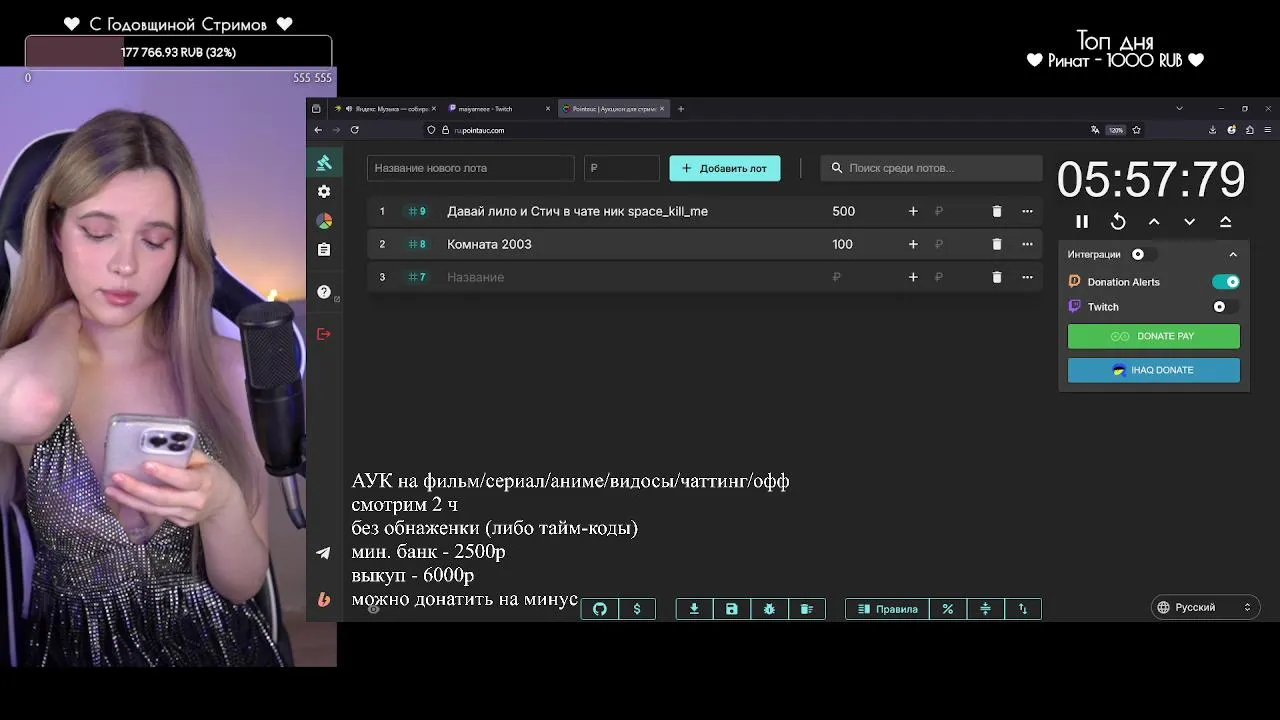Open the Русский language dropdown

point(1204,607)
